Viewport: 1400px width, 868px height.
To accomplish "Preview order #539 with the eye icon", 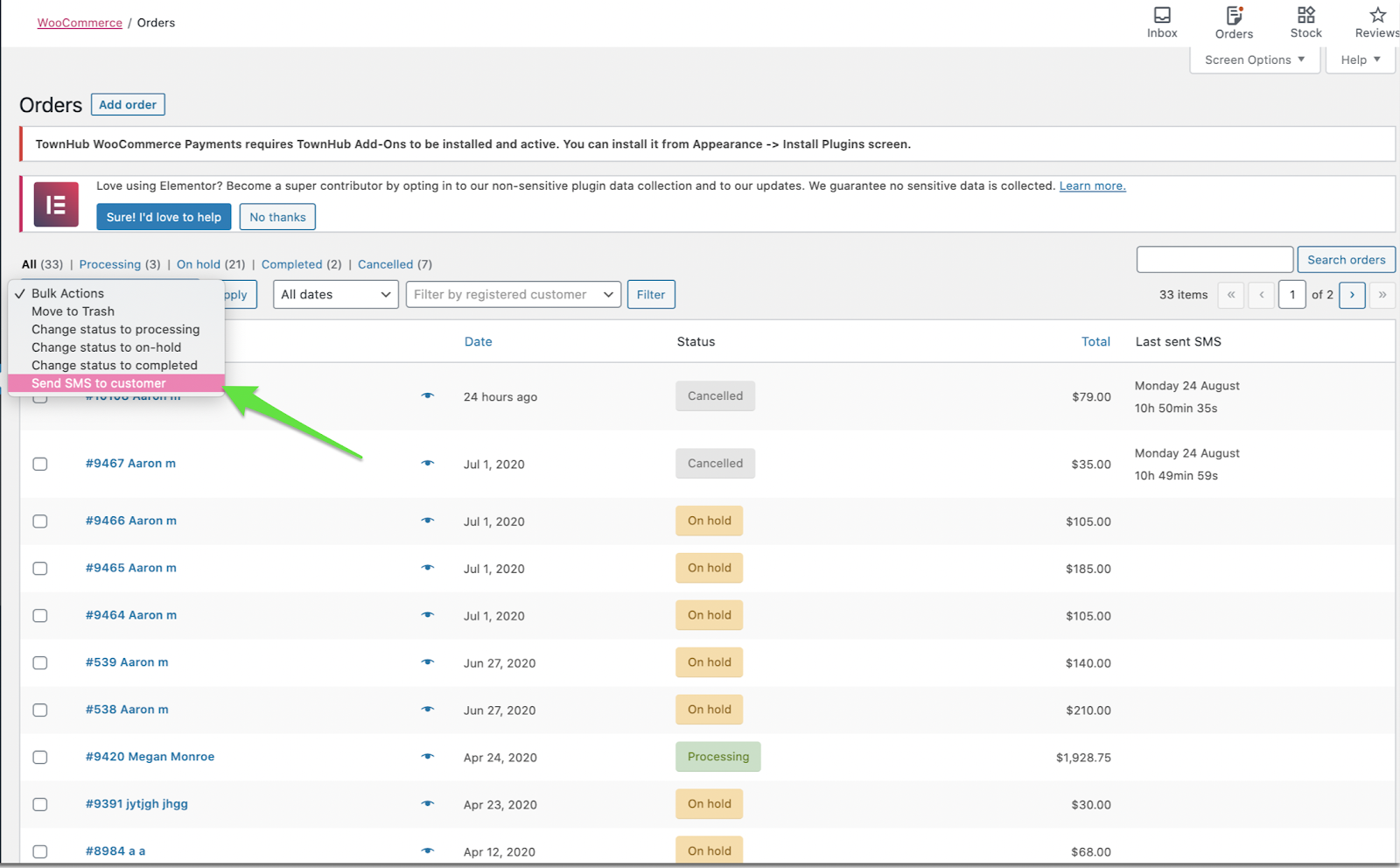I will [x=428, y=662].
